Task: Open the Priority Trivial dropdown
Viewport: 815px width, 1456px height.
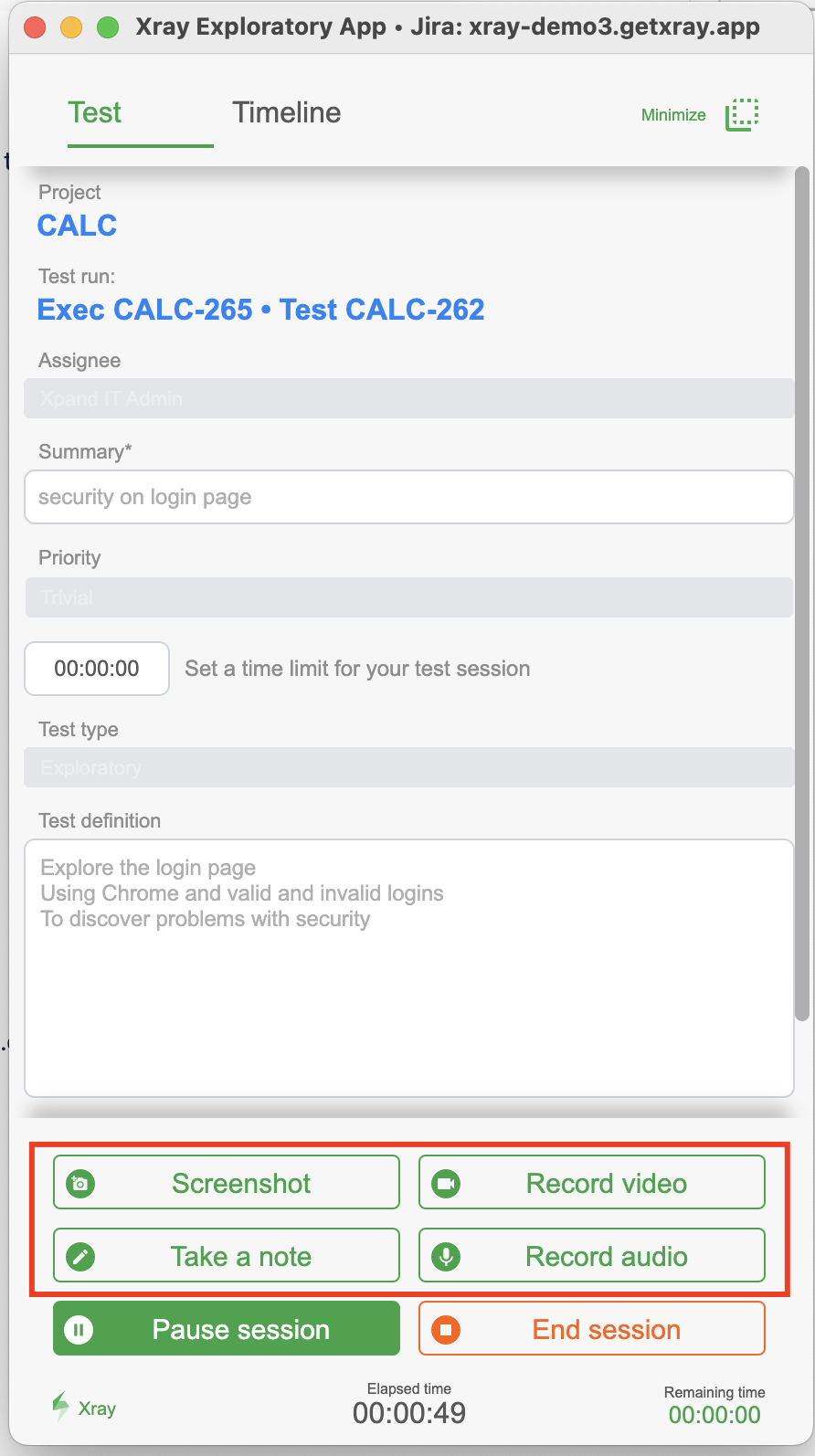Action: click(408, 597)
